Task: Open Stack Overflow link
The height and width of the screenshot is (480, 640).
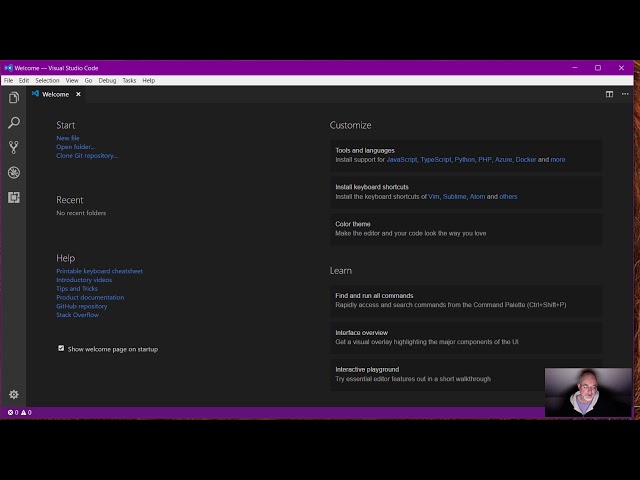Action: pyautogui.click(x=78, y=315)
